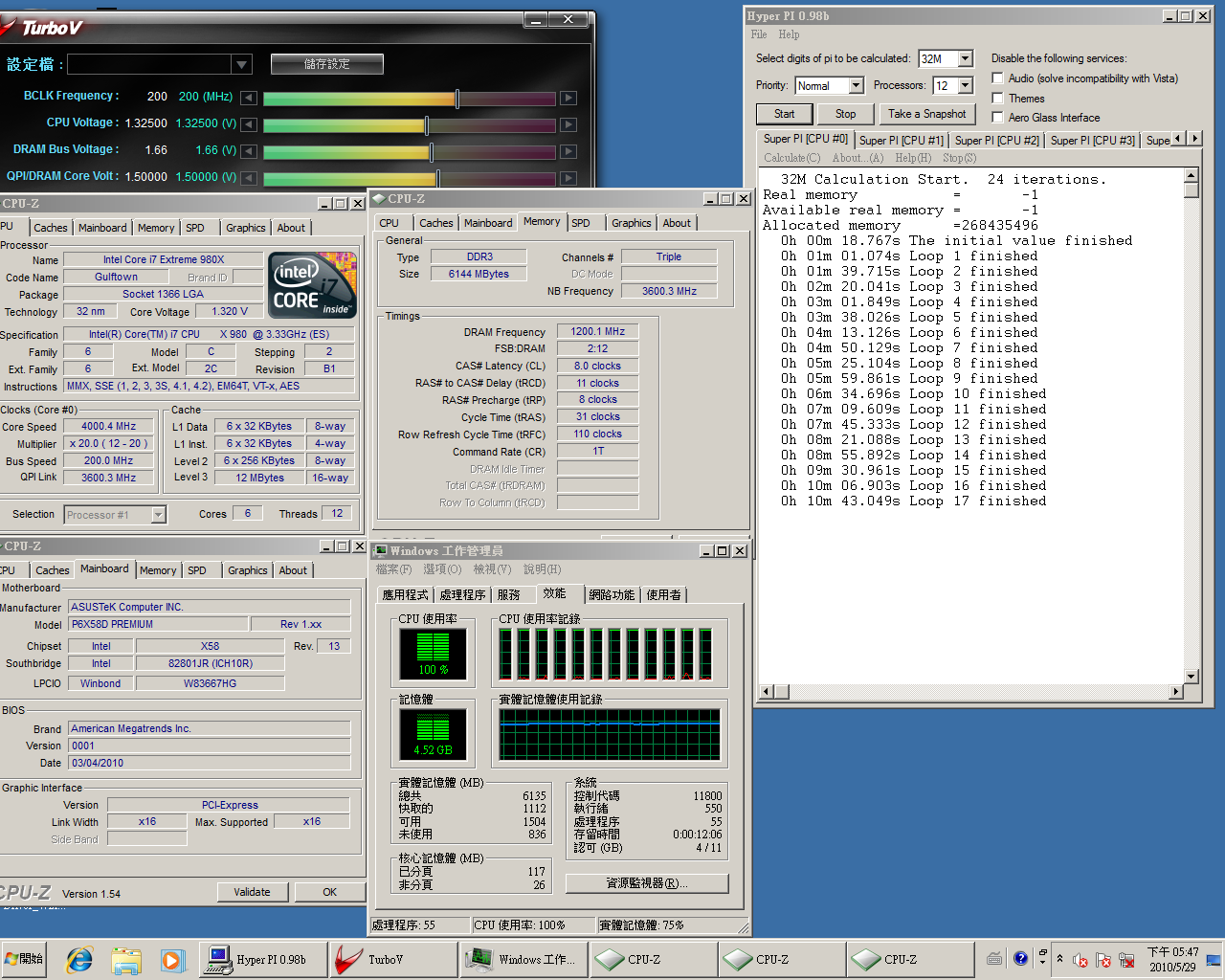Open Internet Explorer from taskbar

(x=79, y=959)
